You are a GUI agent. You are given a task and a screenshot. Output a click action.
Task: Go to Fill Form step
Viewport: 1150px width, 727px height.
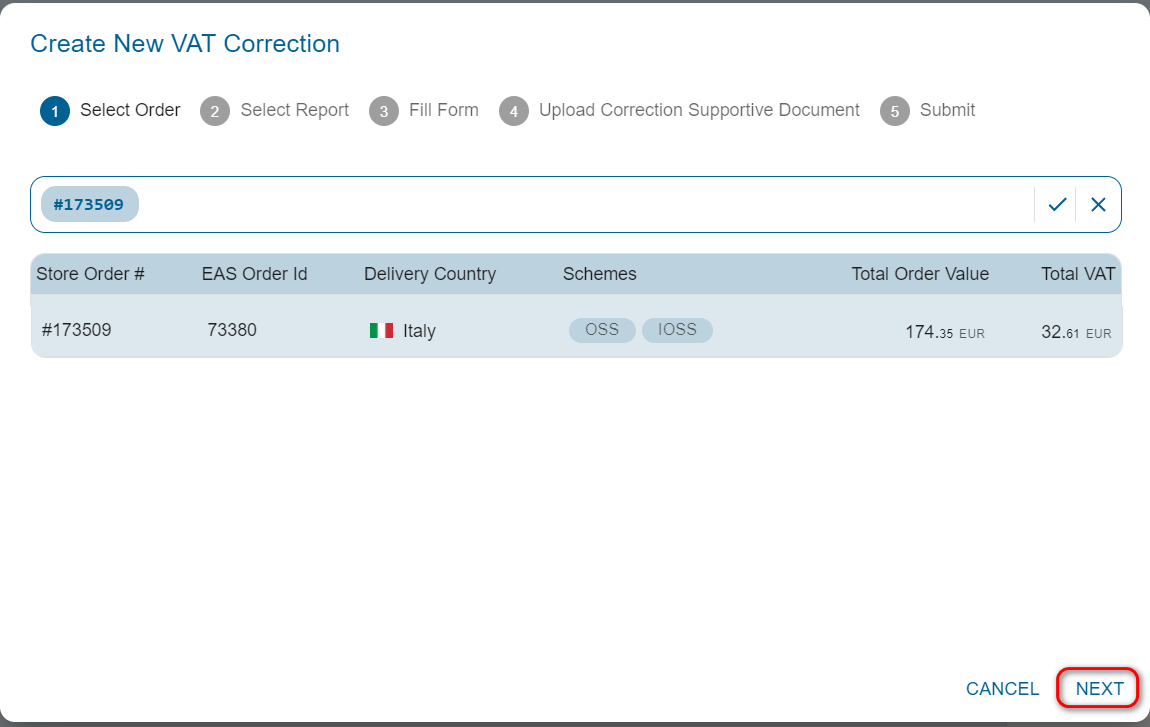tap(443, 110)
